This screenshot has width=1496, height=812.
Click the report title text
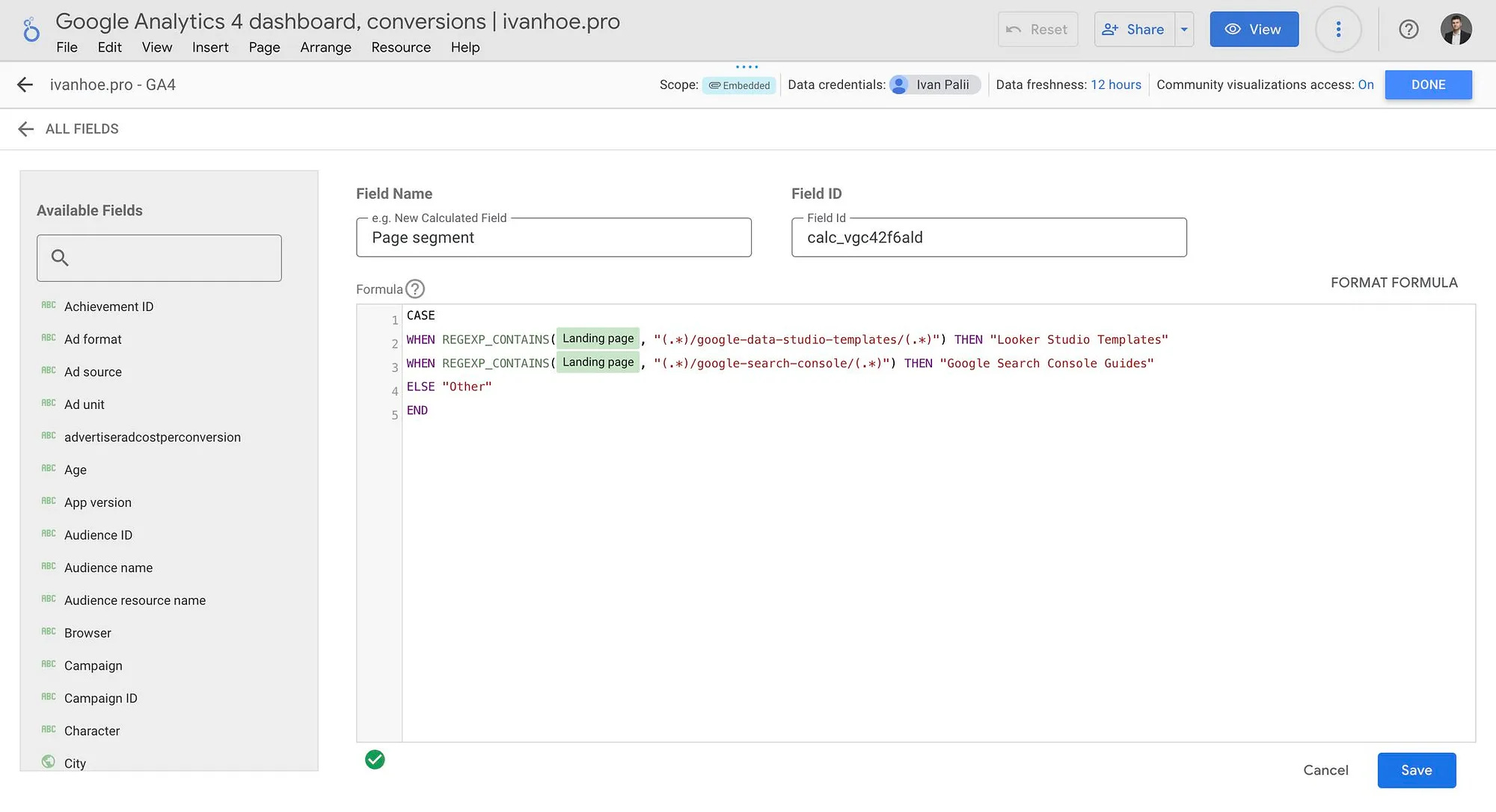click(338, 21)
